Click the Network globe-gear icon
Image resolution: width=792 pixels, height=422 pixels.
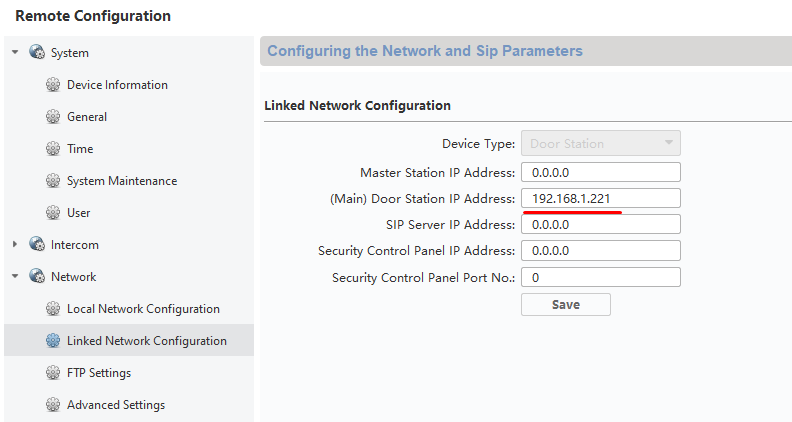click(37, 276)
